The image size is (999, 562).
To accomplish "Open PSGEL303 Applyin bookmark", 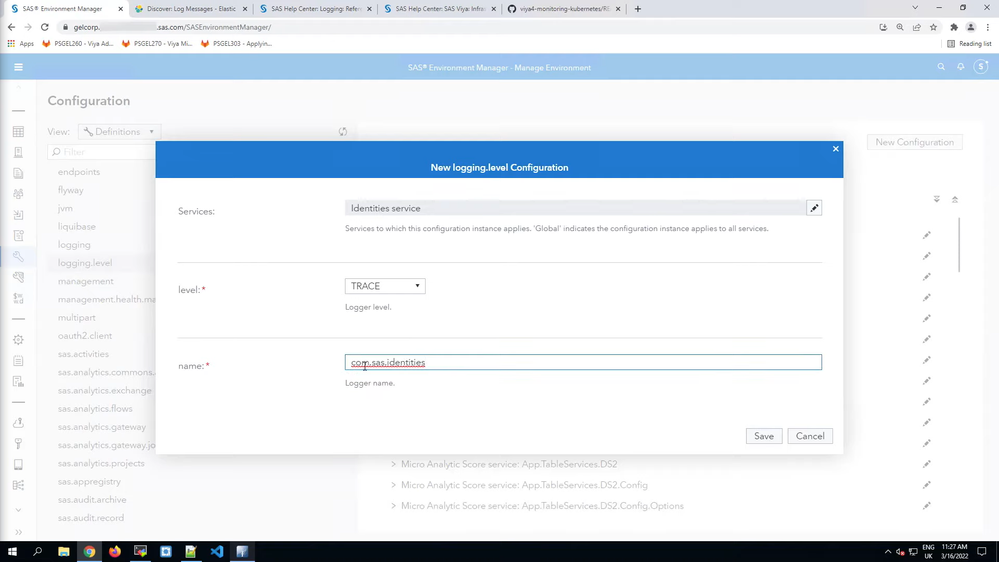I will pos(236,44).
